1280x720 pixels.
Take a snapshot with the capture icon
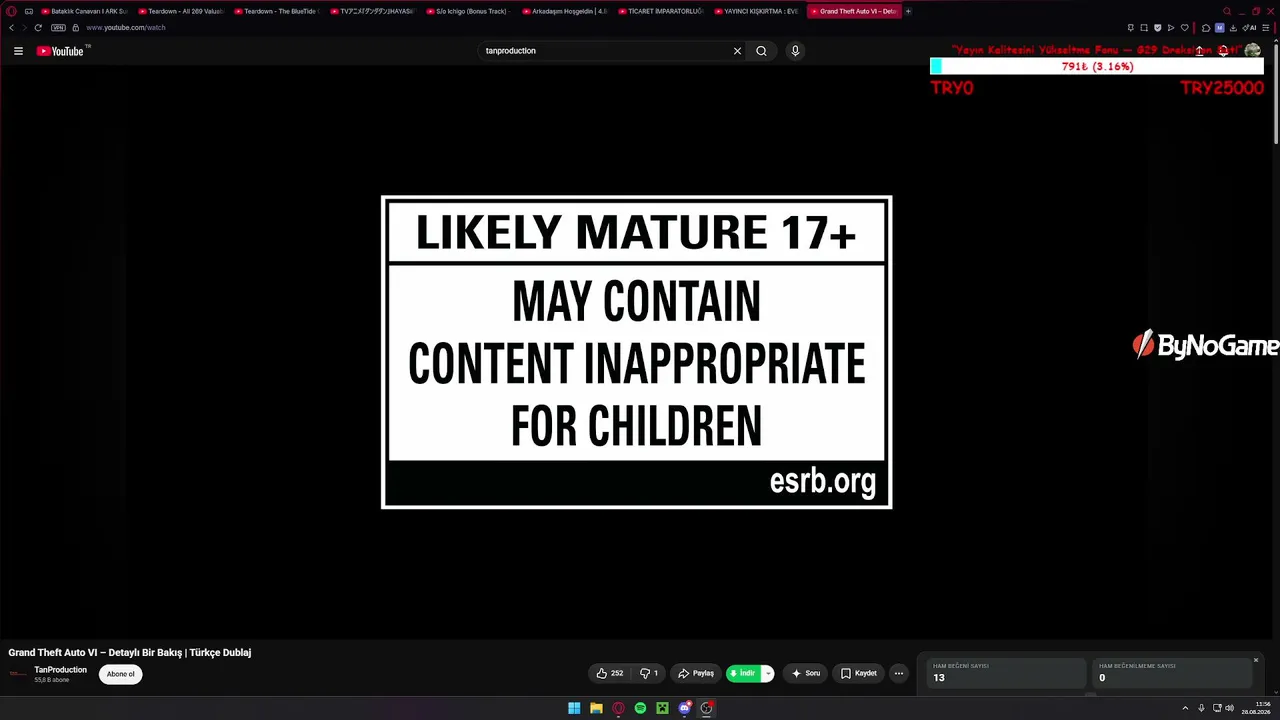1144,28
